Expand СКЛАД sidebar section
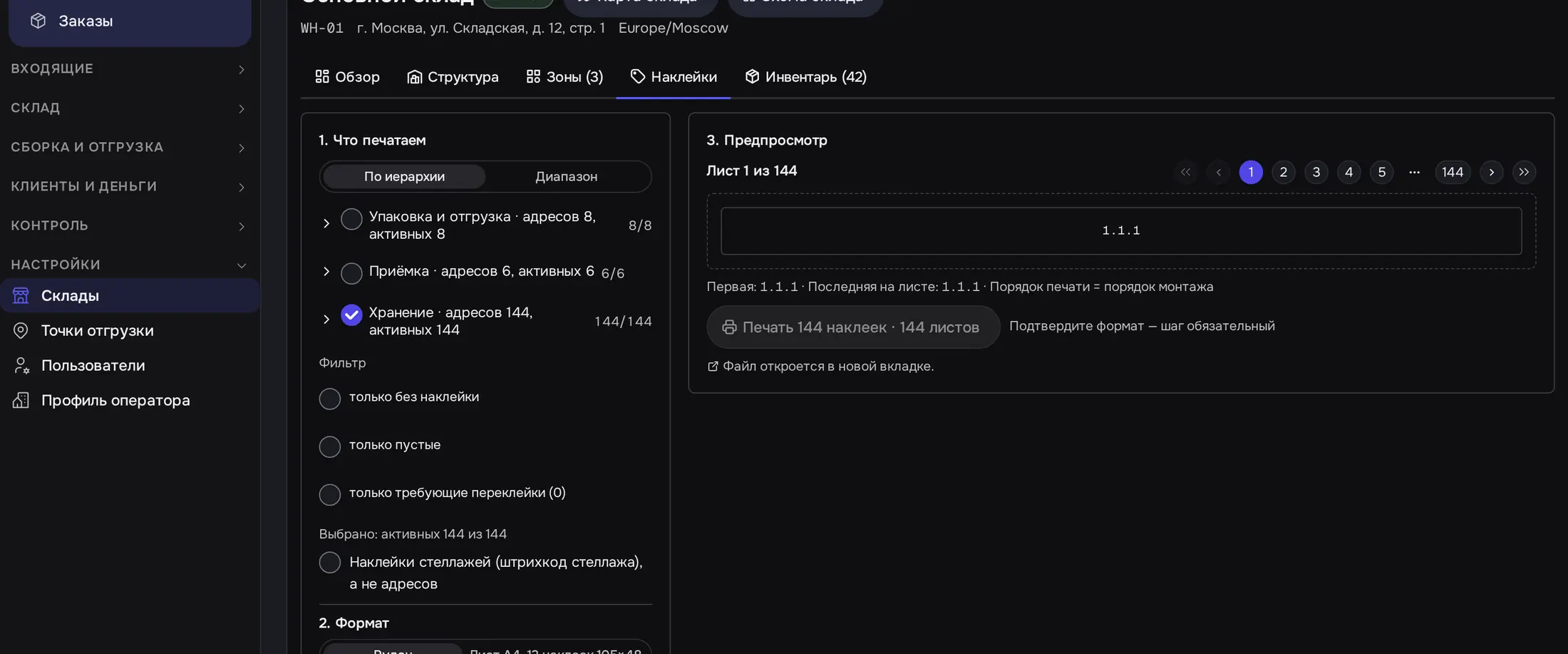Viewport: 1568px width, 654px height. (x=130, y=108)
